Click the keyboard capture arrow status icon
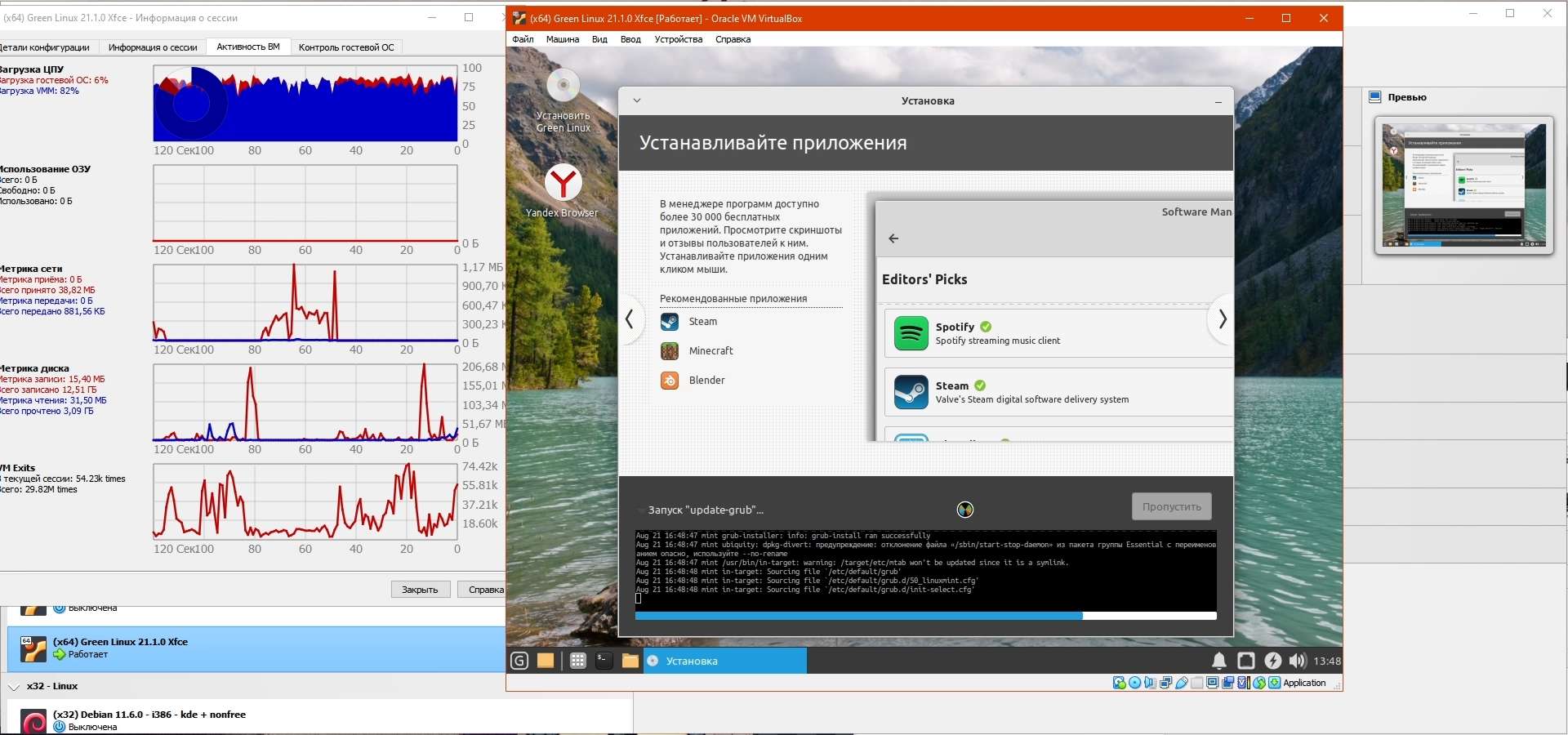Image resolution: width=1568 pixels, height=735 pixels. click(x=1274, y=683)
